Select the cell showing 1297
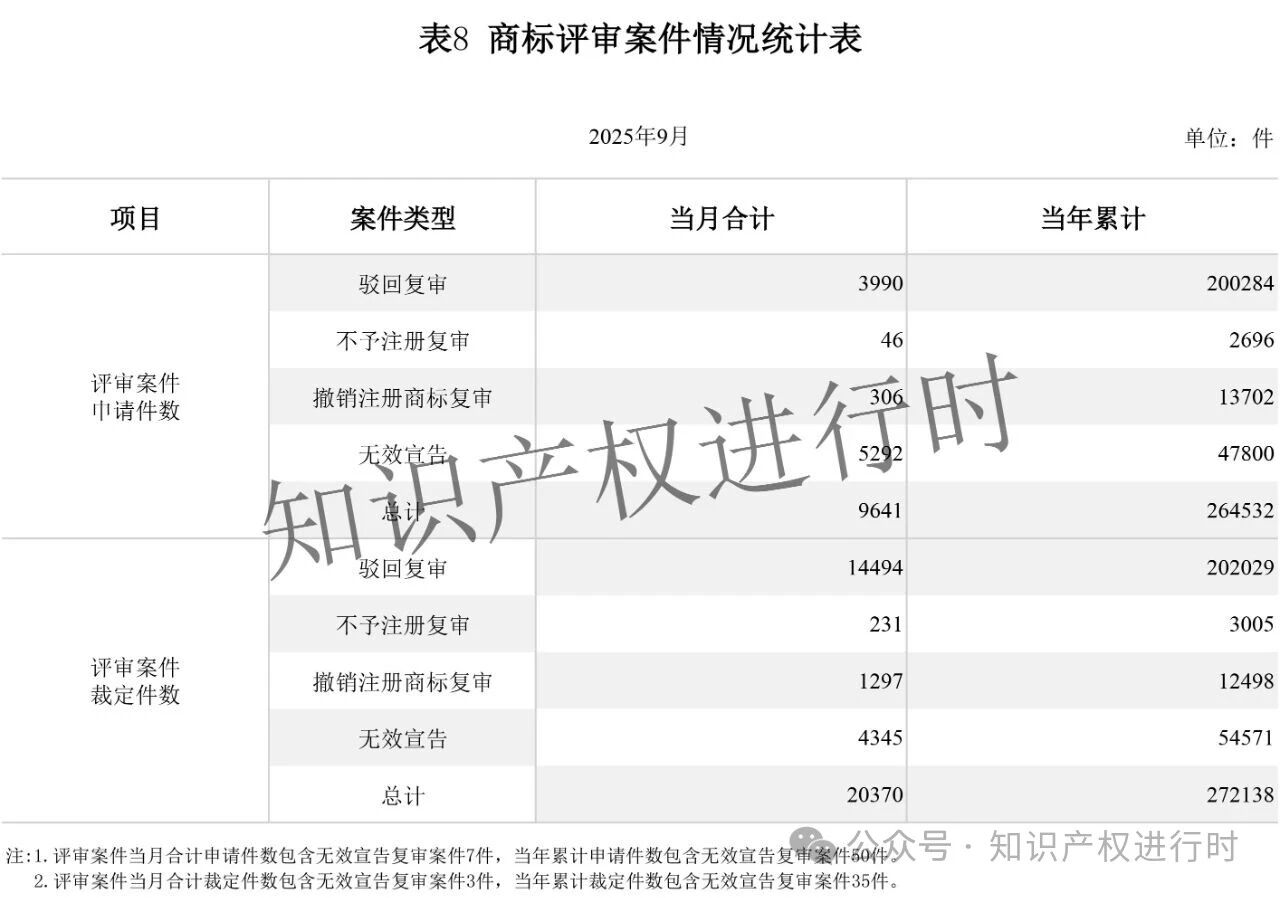The image size is (1280, 898). (x=880, y=682)
